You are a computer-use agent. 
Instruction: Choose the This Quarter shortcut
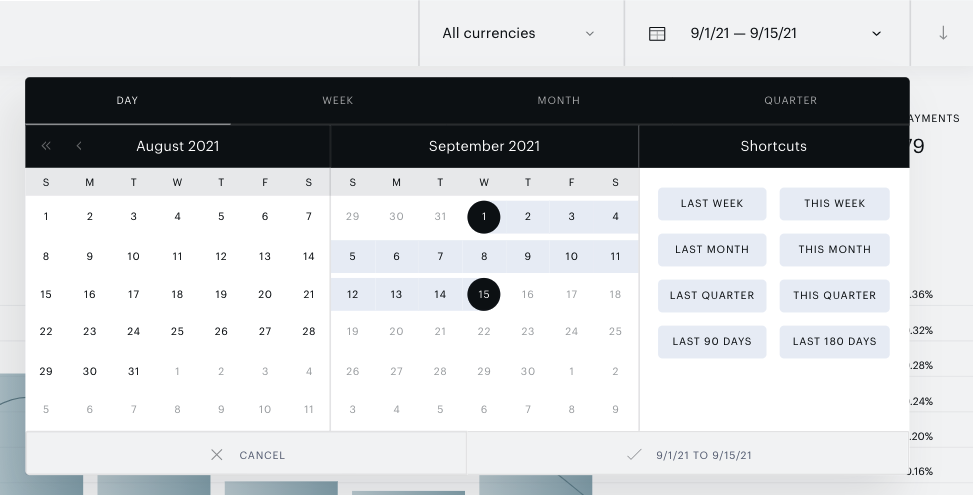click(834, 295)
